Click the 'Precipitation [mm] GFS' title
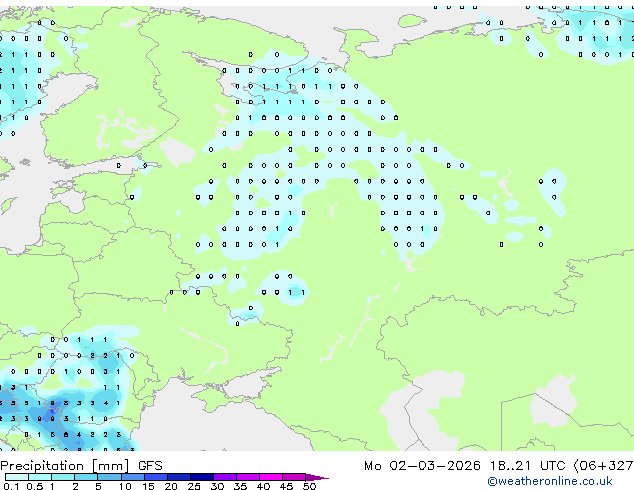The width and height of the screenshot is (634, 490). coord(81,466)
